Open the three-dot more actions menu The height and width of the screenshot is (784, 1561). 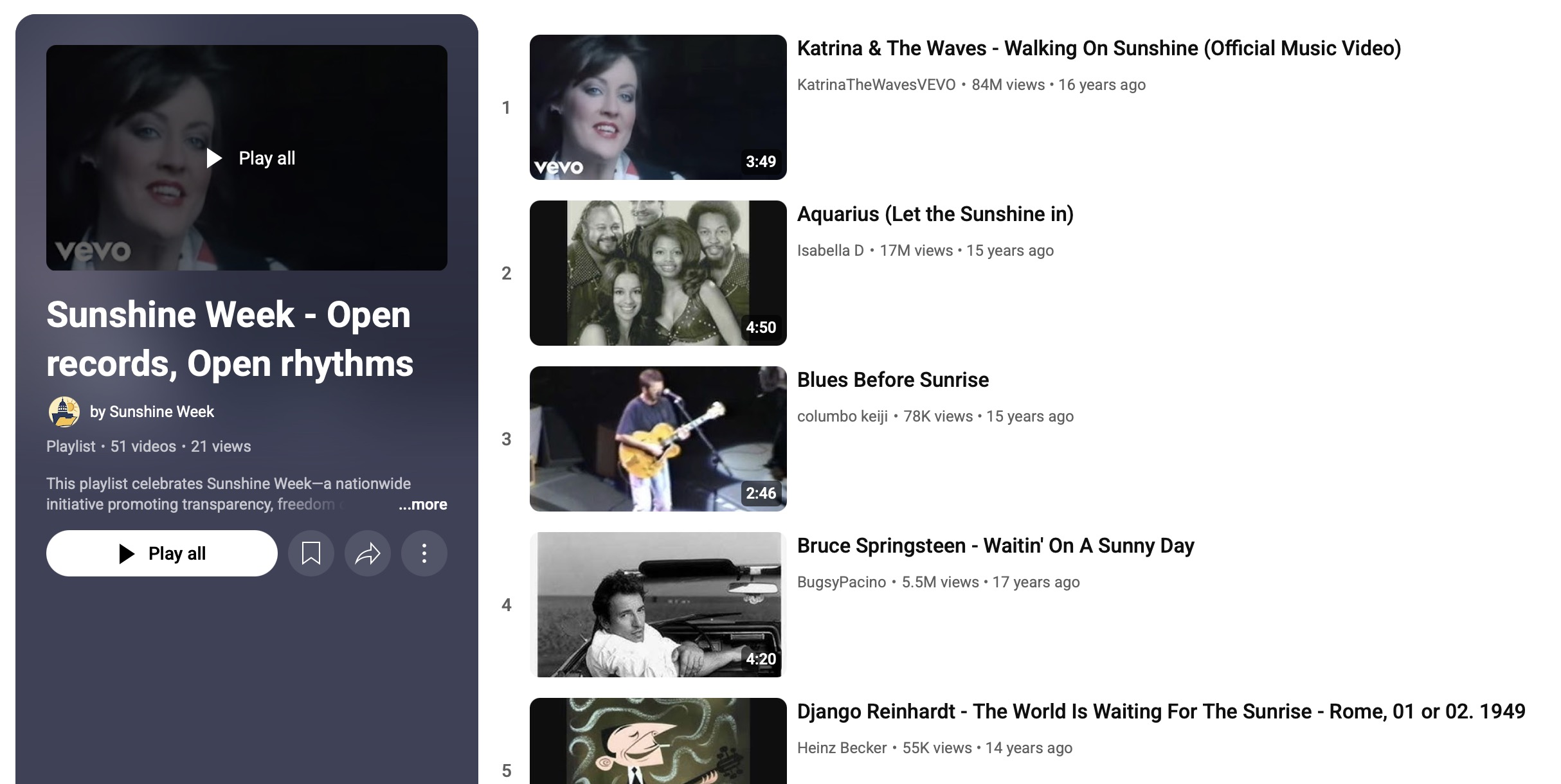click(424, 553)
